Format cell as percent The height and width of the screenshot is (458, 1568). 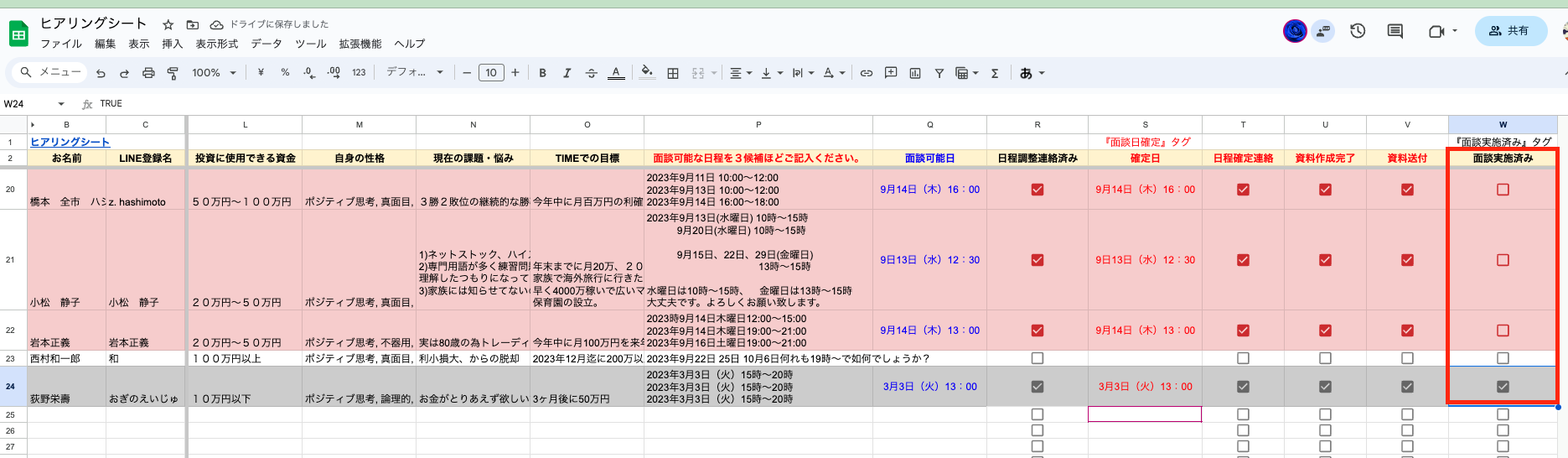tap(285, 73)
